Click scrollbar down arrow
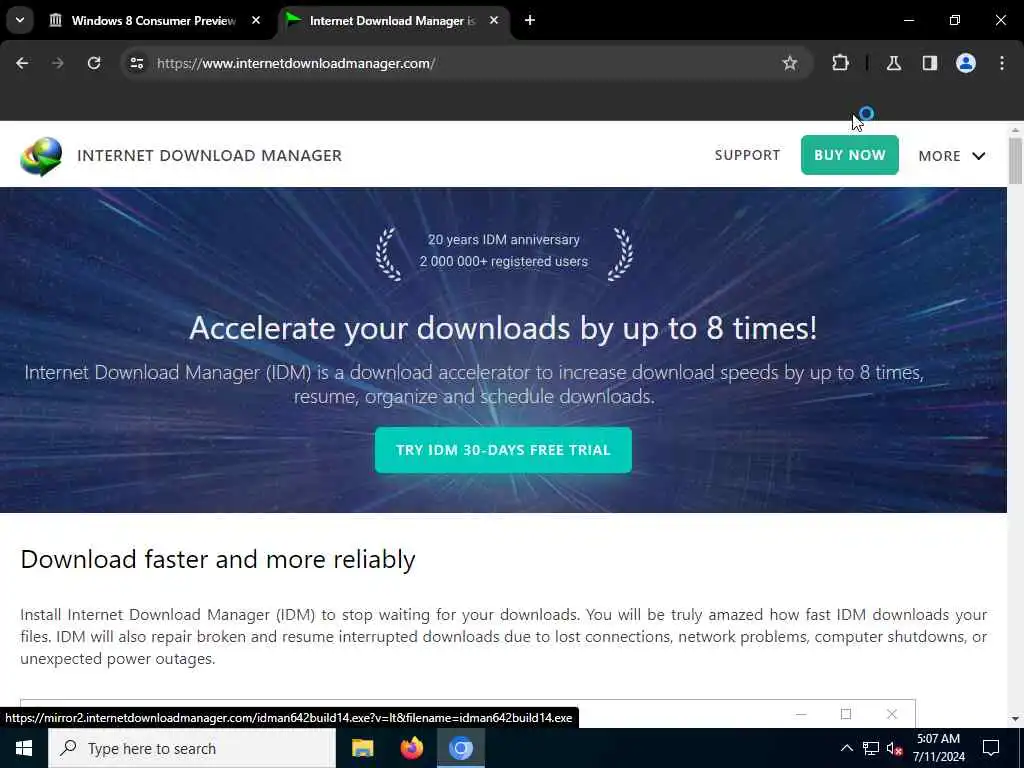This screenshot has width=1024, height=768. pos(1015,718)
